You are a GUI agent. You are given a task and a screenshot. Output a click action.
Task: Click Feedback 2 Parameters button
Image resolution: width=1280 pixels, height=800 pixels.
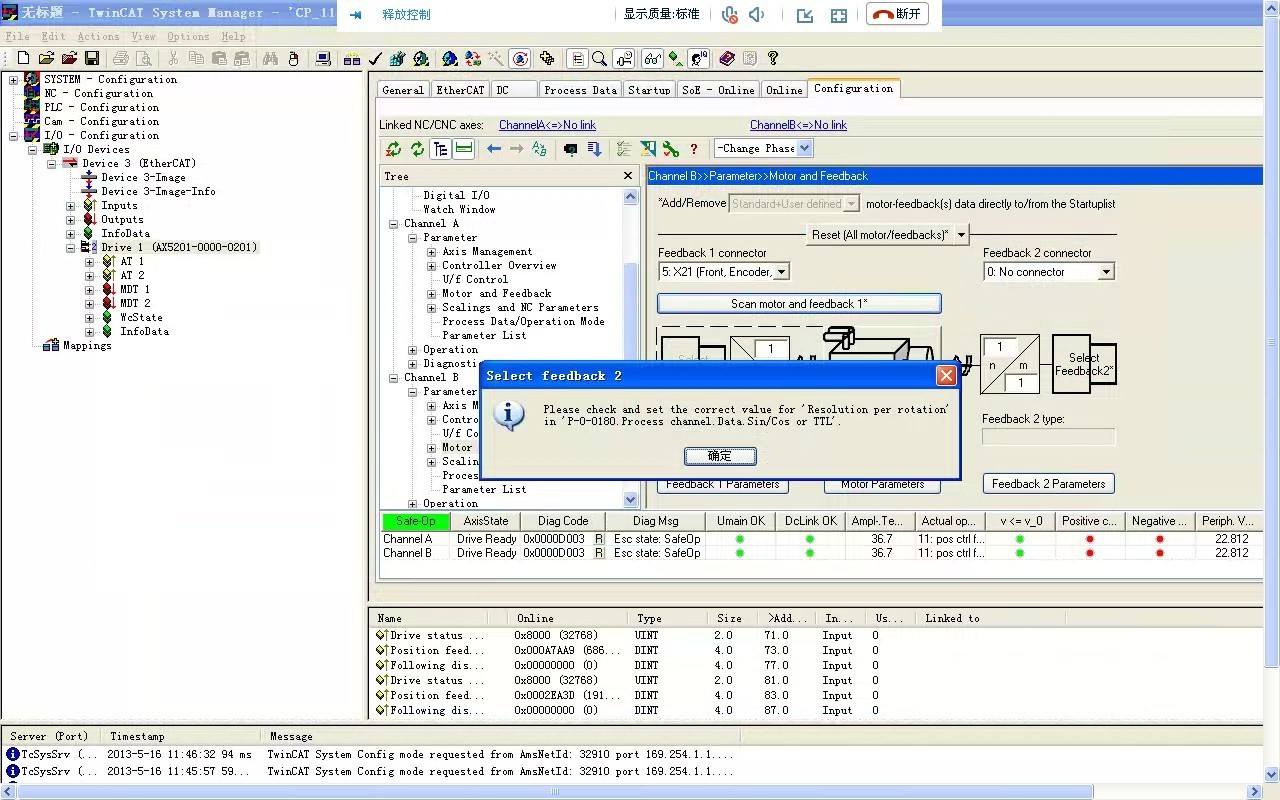[1048, 484]
